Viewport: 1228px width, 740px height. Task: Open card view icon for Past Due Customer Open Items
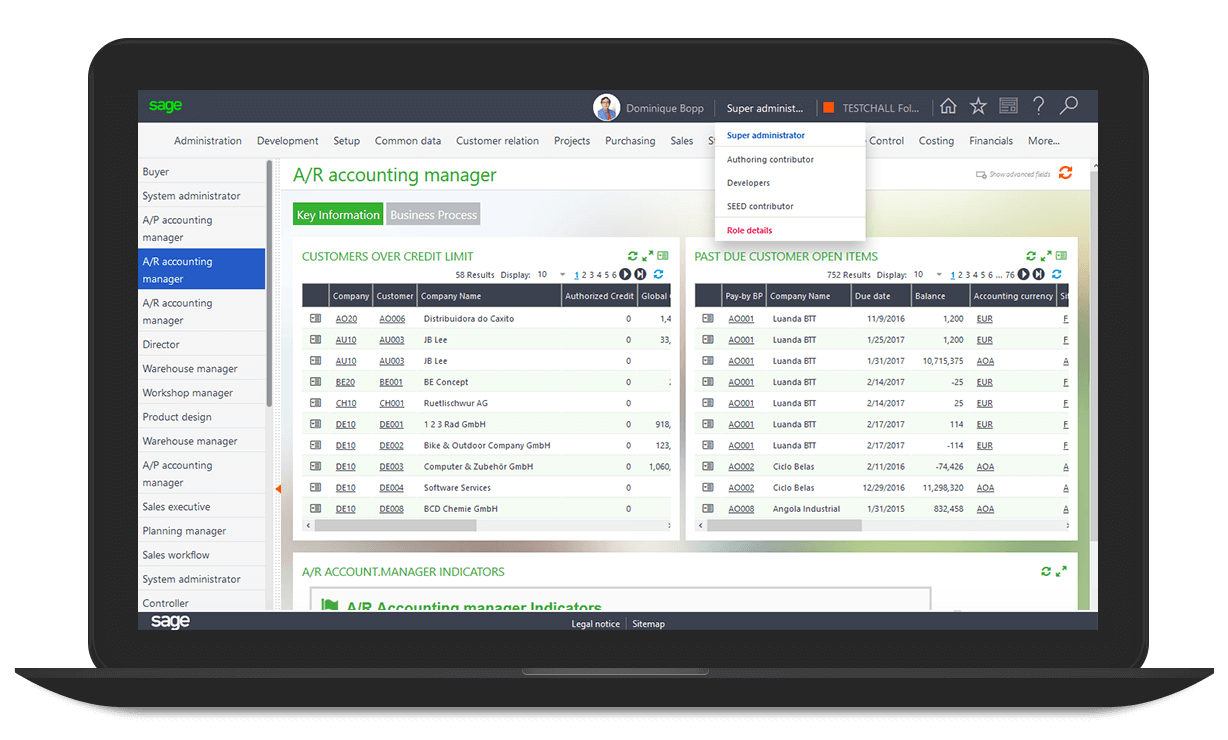pyautogui.click(x=1061, y=256)
